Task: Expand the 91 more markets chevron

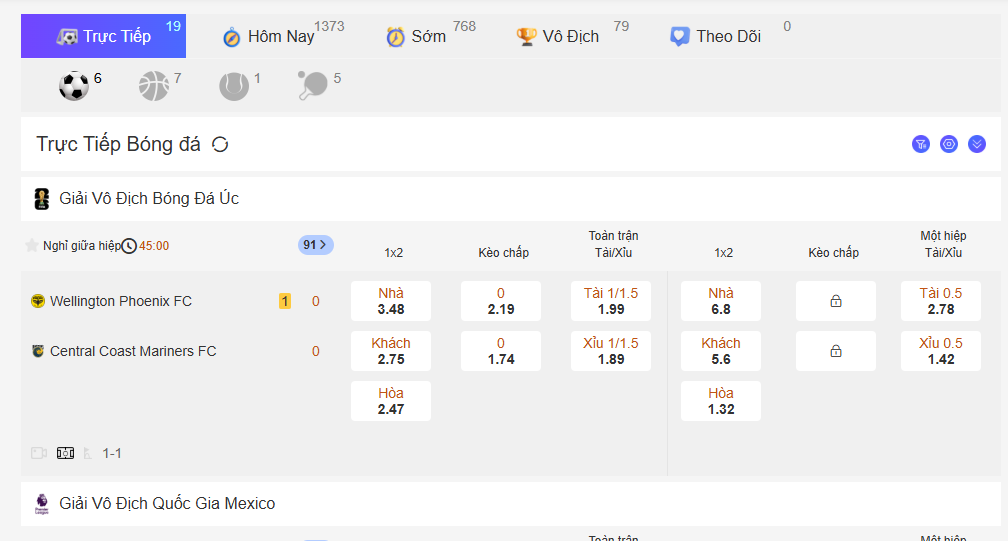Action: (316, 245)
